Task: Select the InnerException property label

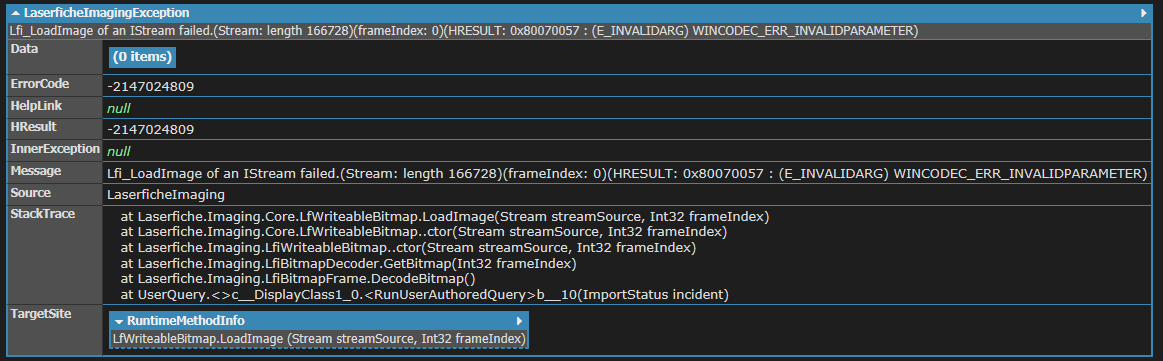Action: [55, 148]
